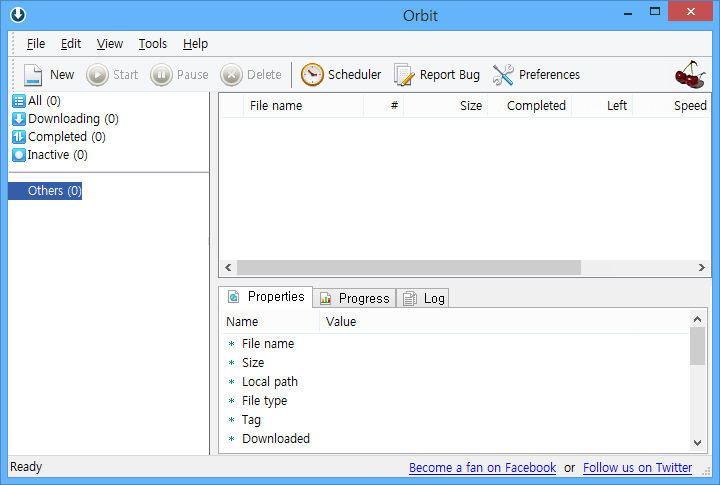The height and width of the screenshot is (485, 720).
Task: Minimize the Orbit window
Action: pos(628,13)
